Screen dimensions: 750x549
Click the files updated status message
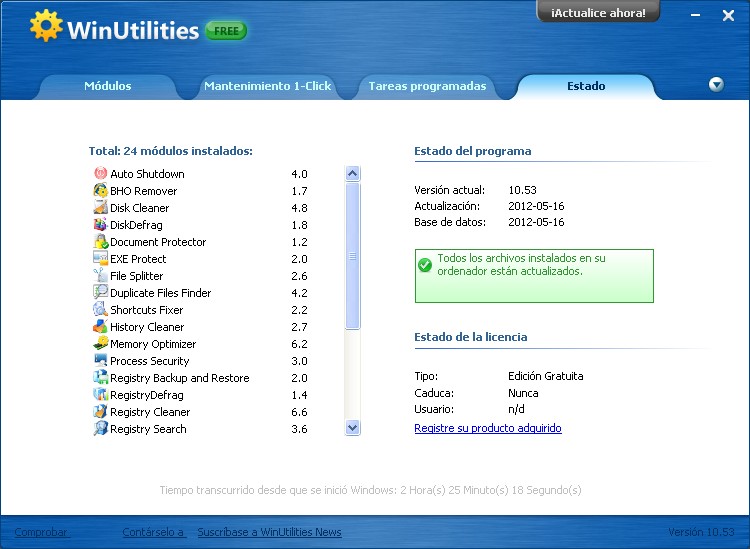[534, 276]
